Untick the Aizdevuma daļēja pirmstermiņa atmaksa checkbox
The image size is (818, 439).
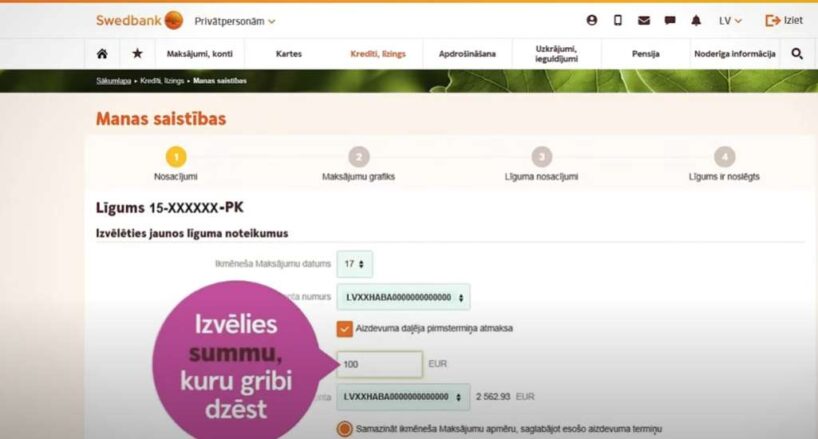tap(344, 329)
